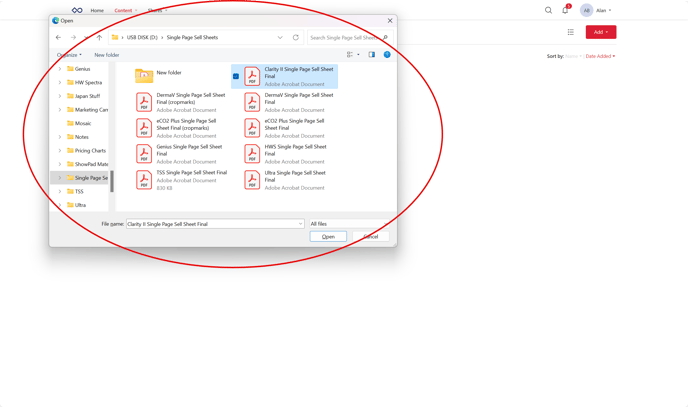Open the Home tab in the top navigation
This screenshot has height=407, width=688.
(x=97, y=10)
